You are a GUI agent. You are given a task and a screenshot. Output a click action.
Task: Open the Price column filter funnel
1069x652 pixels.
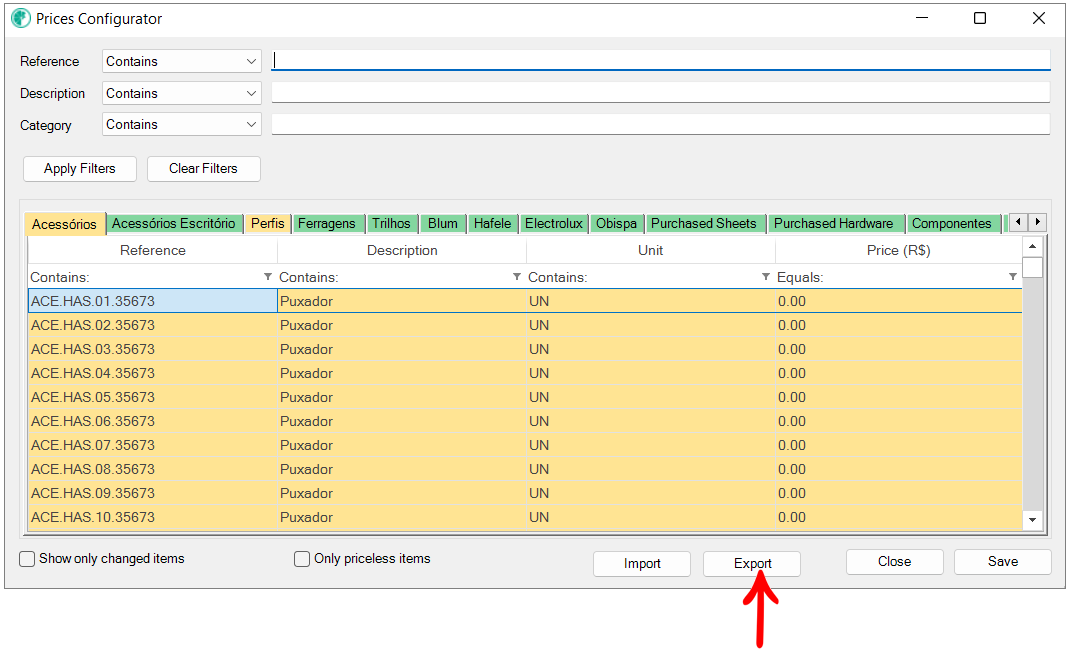[1012, 277]
